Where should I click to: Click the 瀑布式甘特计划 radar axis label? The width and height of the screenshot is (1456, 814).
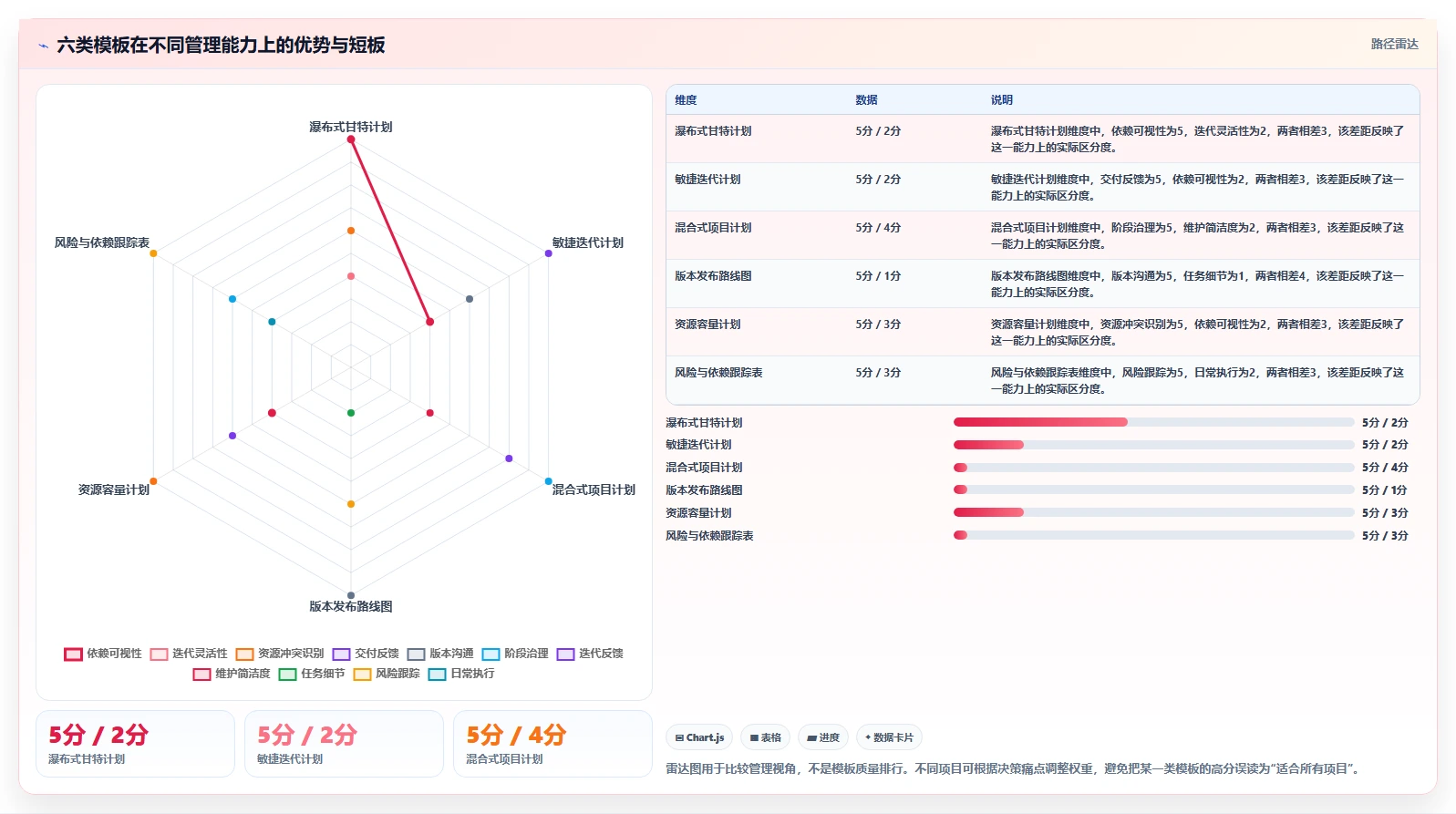pos(350,127)
